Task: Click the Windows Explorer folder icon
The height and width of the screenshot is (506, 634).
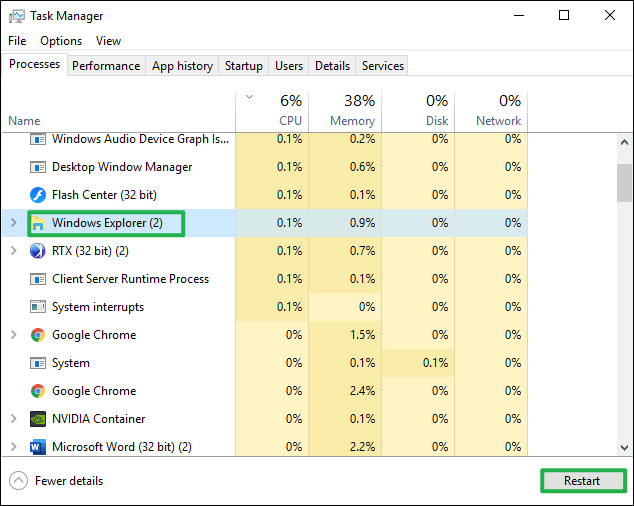Action: (x=38, y=223)
